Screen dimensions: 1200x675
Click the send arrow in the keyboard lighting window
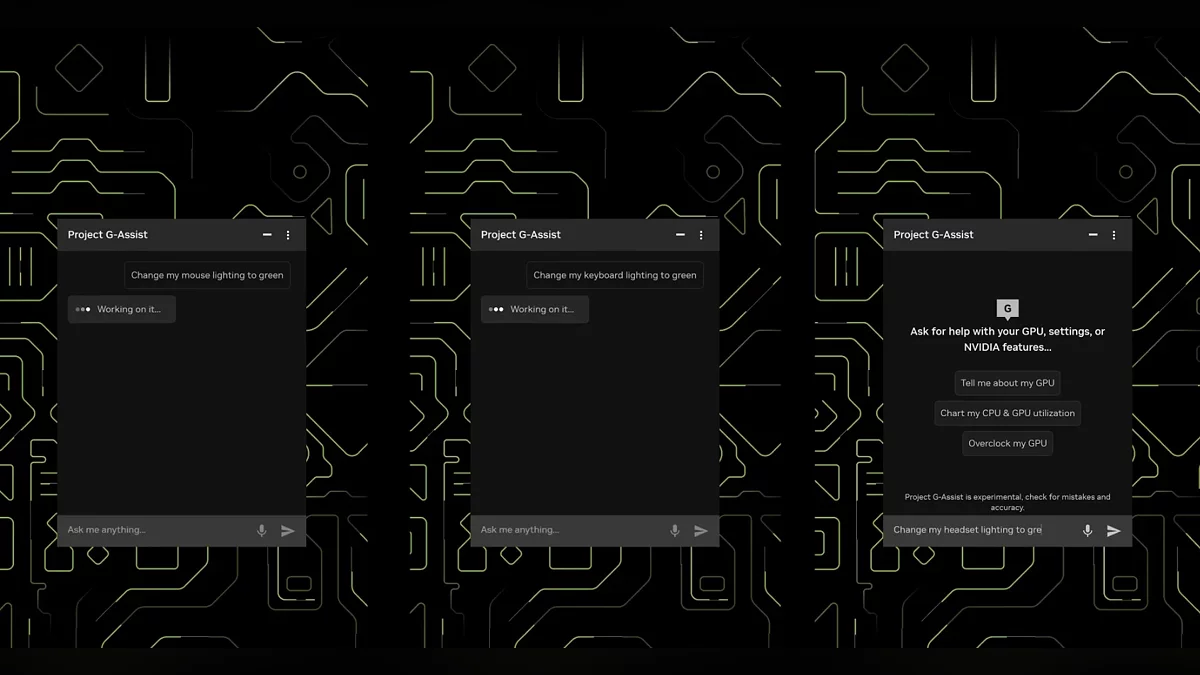[701, 531]
